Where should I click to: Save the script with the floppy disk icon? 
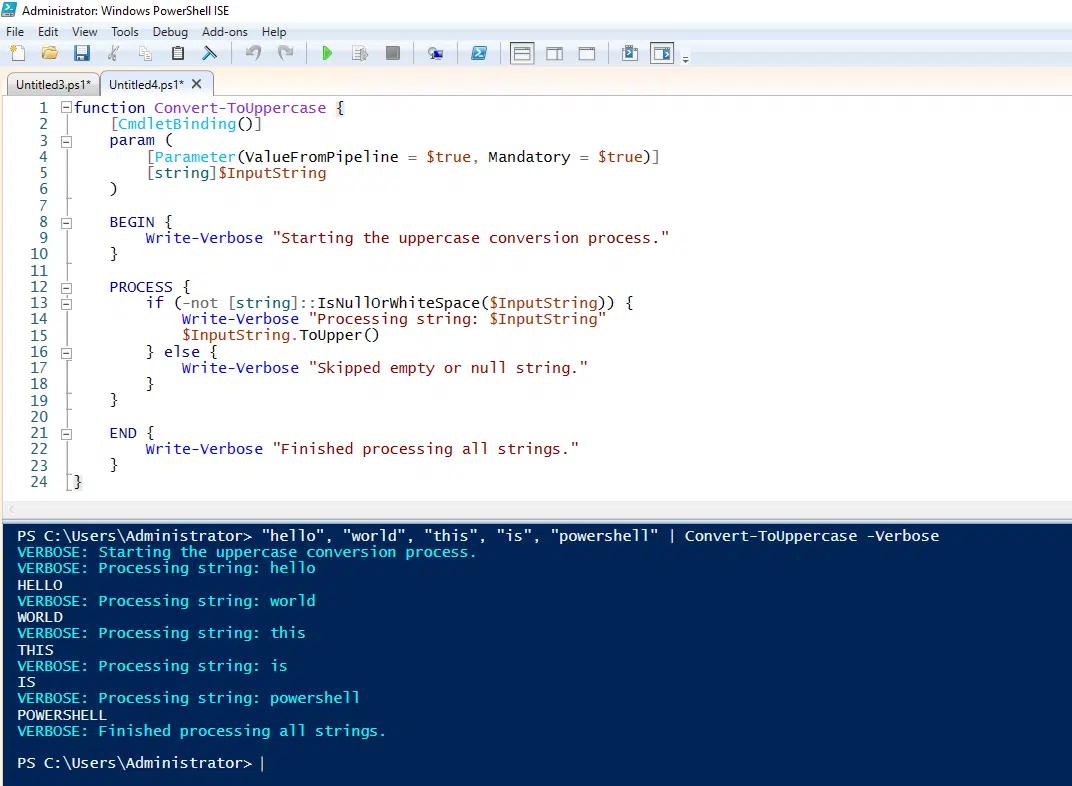pos(82,53)
